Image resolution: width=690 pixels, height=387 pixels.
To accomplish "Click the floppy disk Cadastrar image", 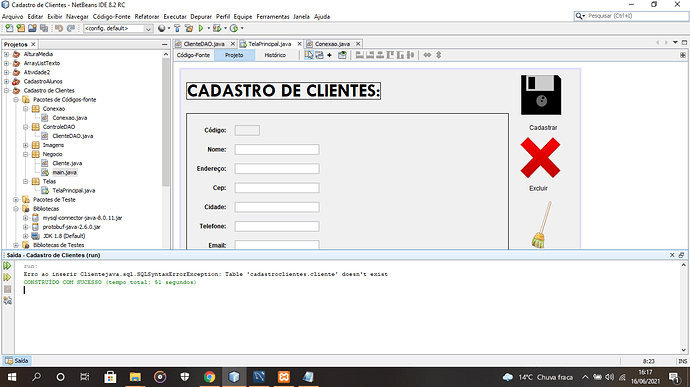I will [x=541, y=95].
